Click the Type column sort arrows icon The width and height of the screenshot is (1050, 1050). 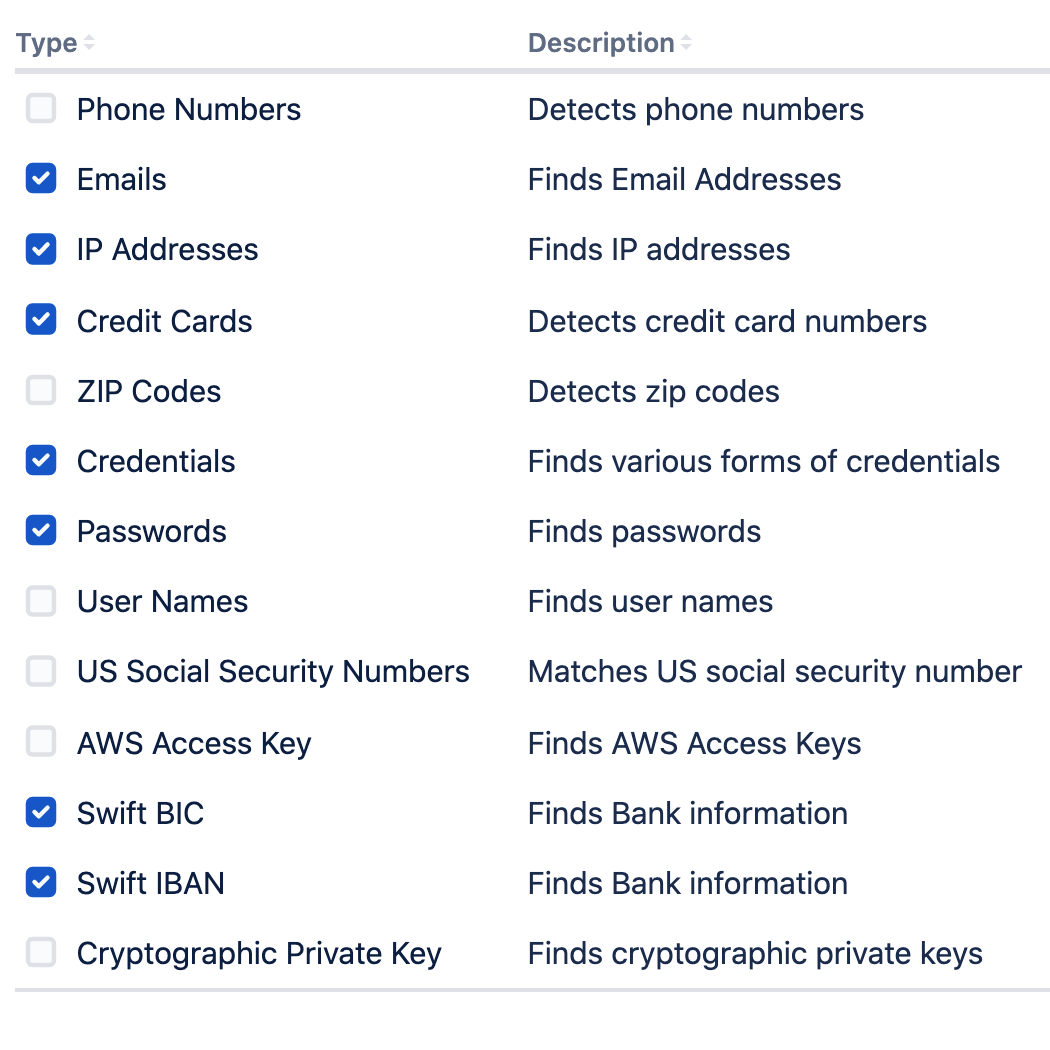pos(88,43)
